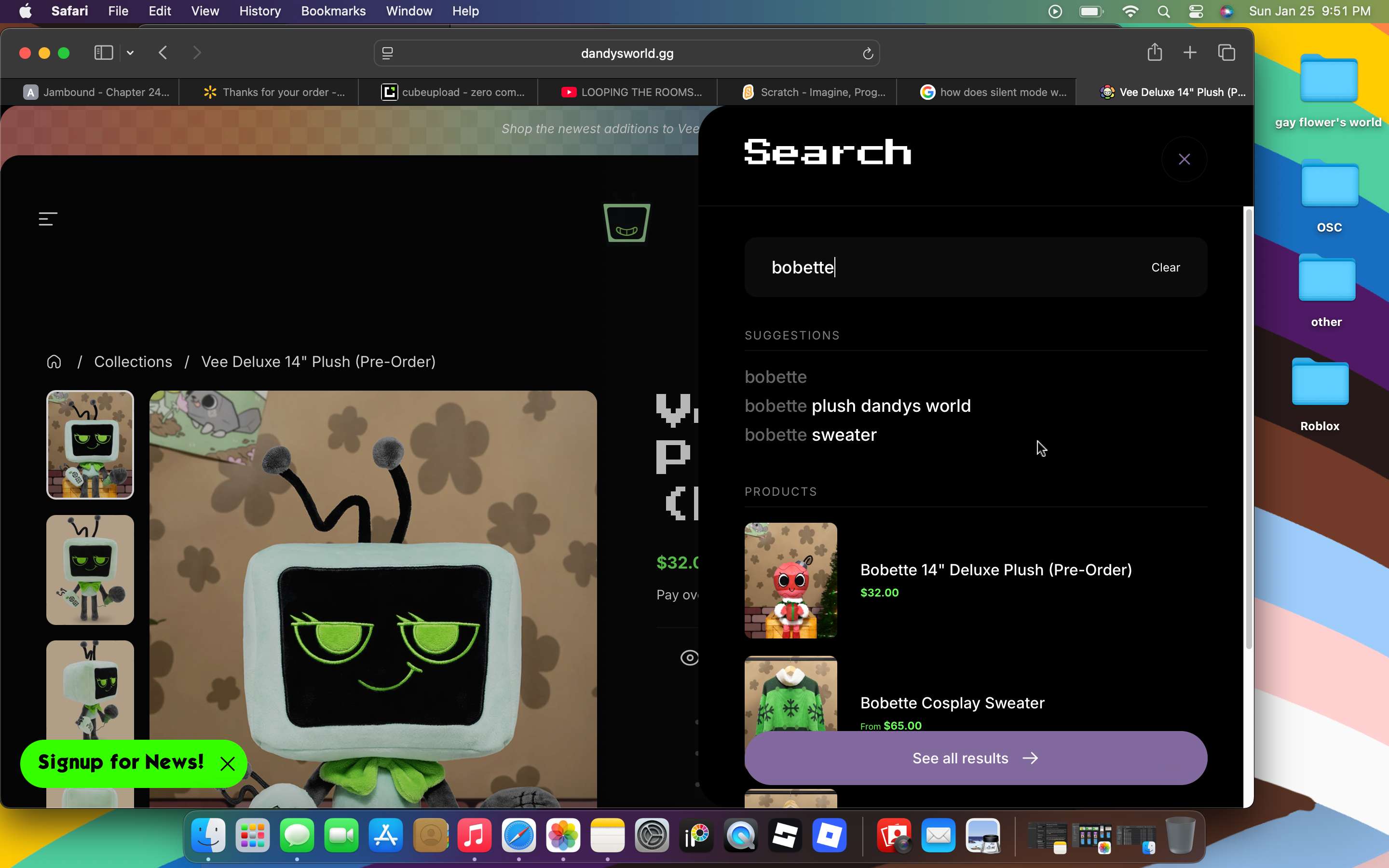Go back with the back arrow
1389x868 pixels.
163,53
